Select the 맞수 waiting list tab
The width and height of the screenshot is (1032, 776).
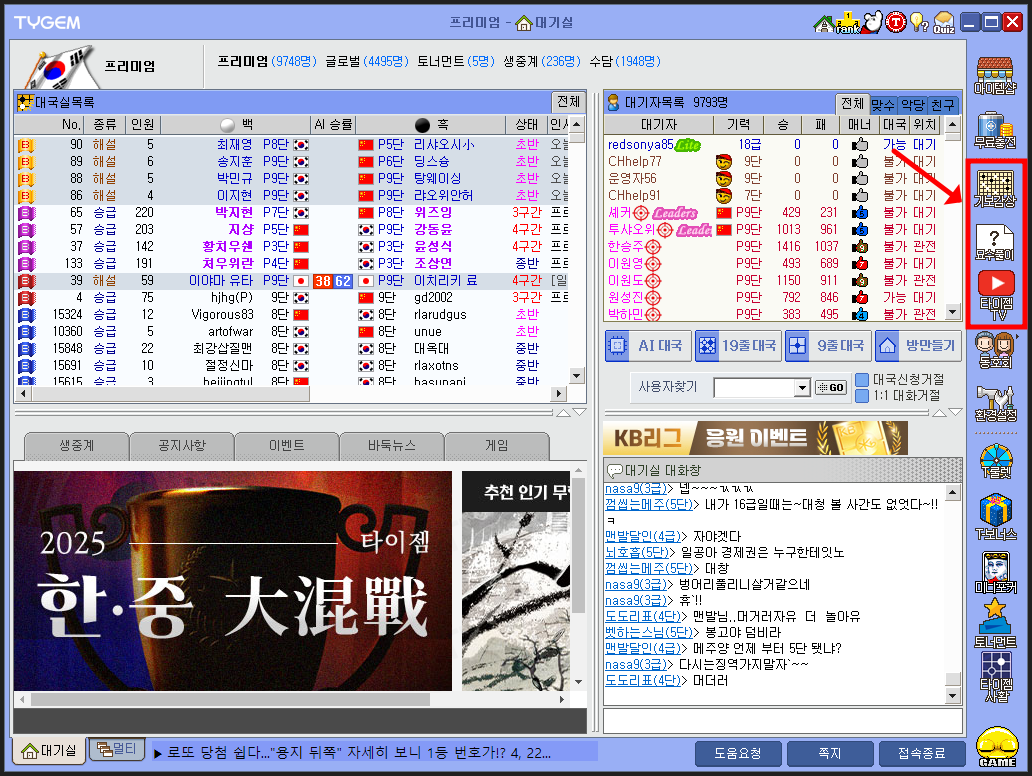(883, 105)
